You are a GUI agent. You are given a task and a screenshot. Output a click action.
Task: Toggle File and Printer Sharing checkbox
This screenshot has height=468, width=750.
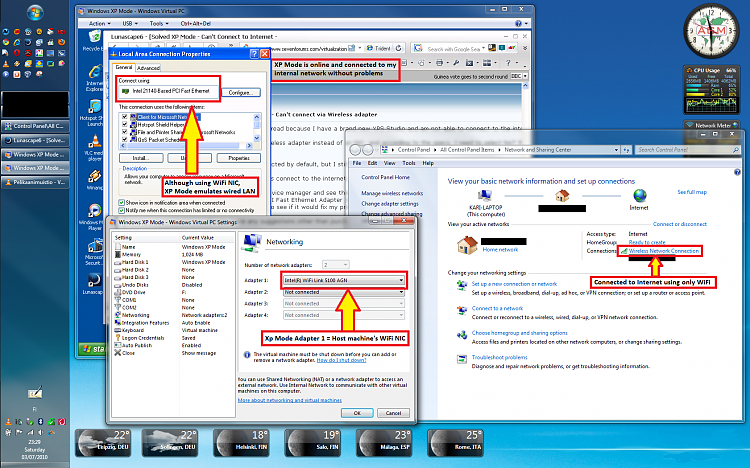tap(125, 132)
